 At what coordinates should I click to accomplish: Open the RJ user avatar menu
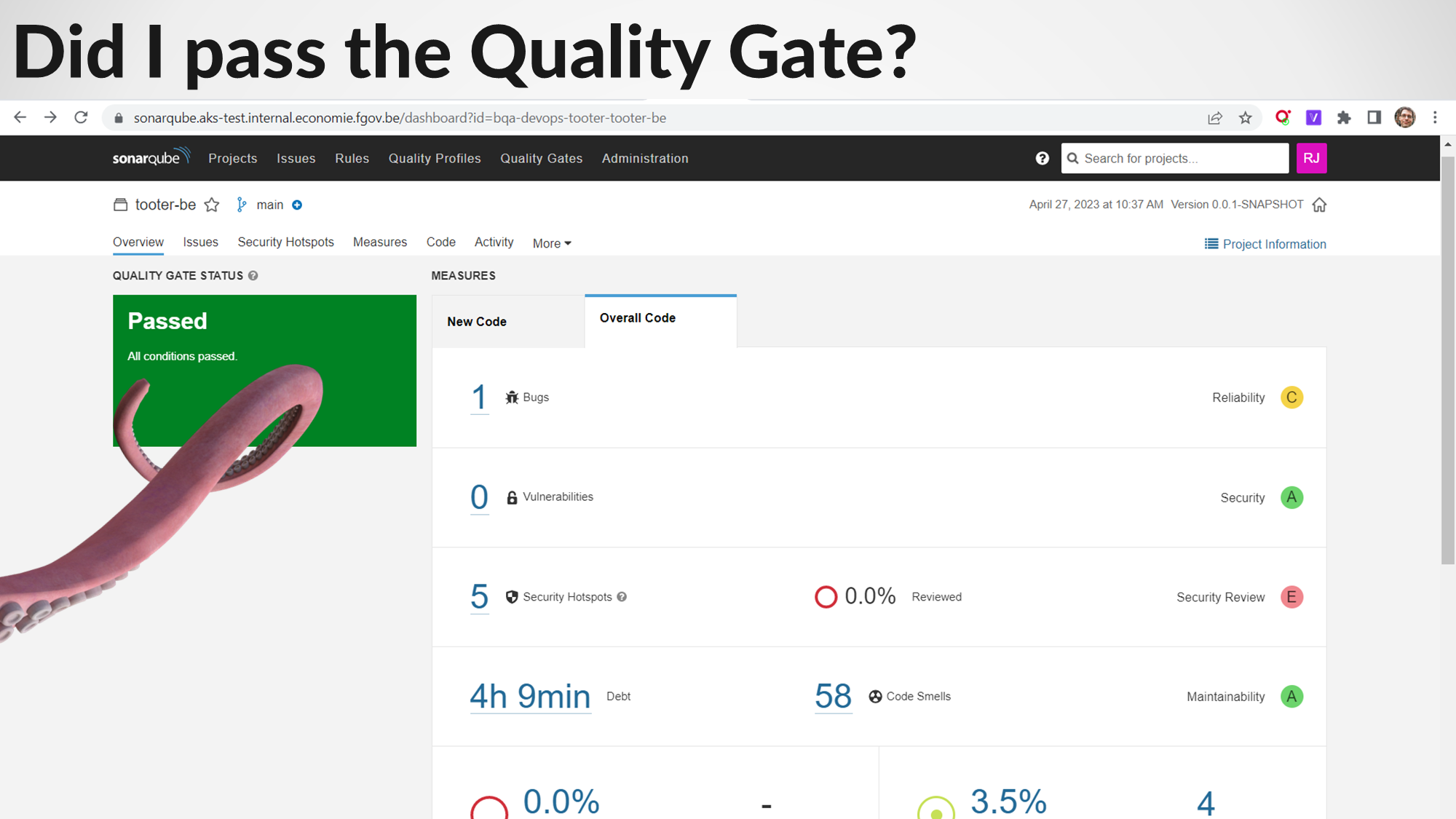(x=1311, y=159)
